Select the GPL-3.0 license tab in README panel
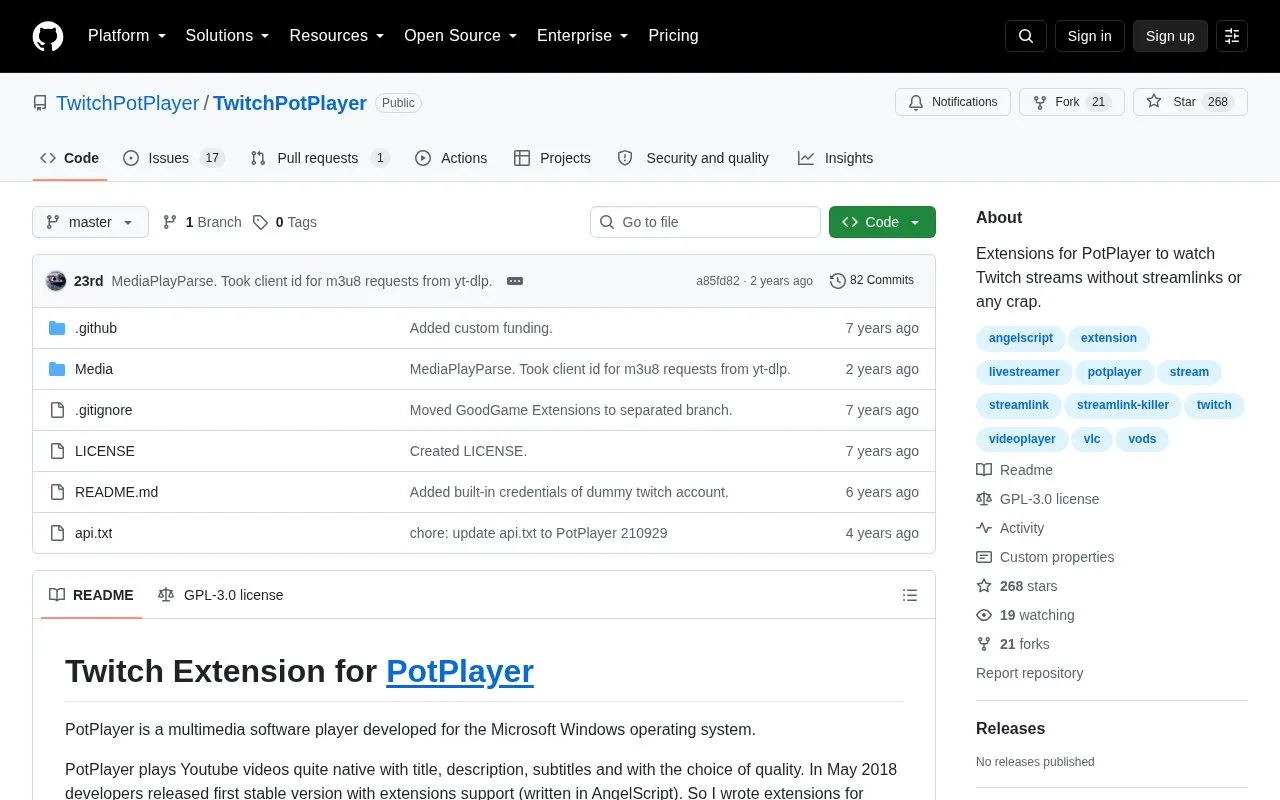Image resolution: width=1280 pixels, height=800 pixels. tap(221, 595)
